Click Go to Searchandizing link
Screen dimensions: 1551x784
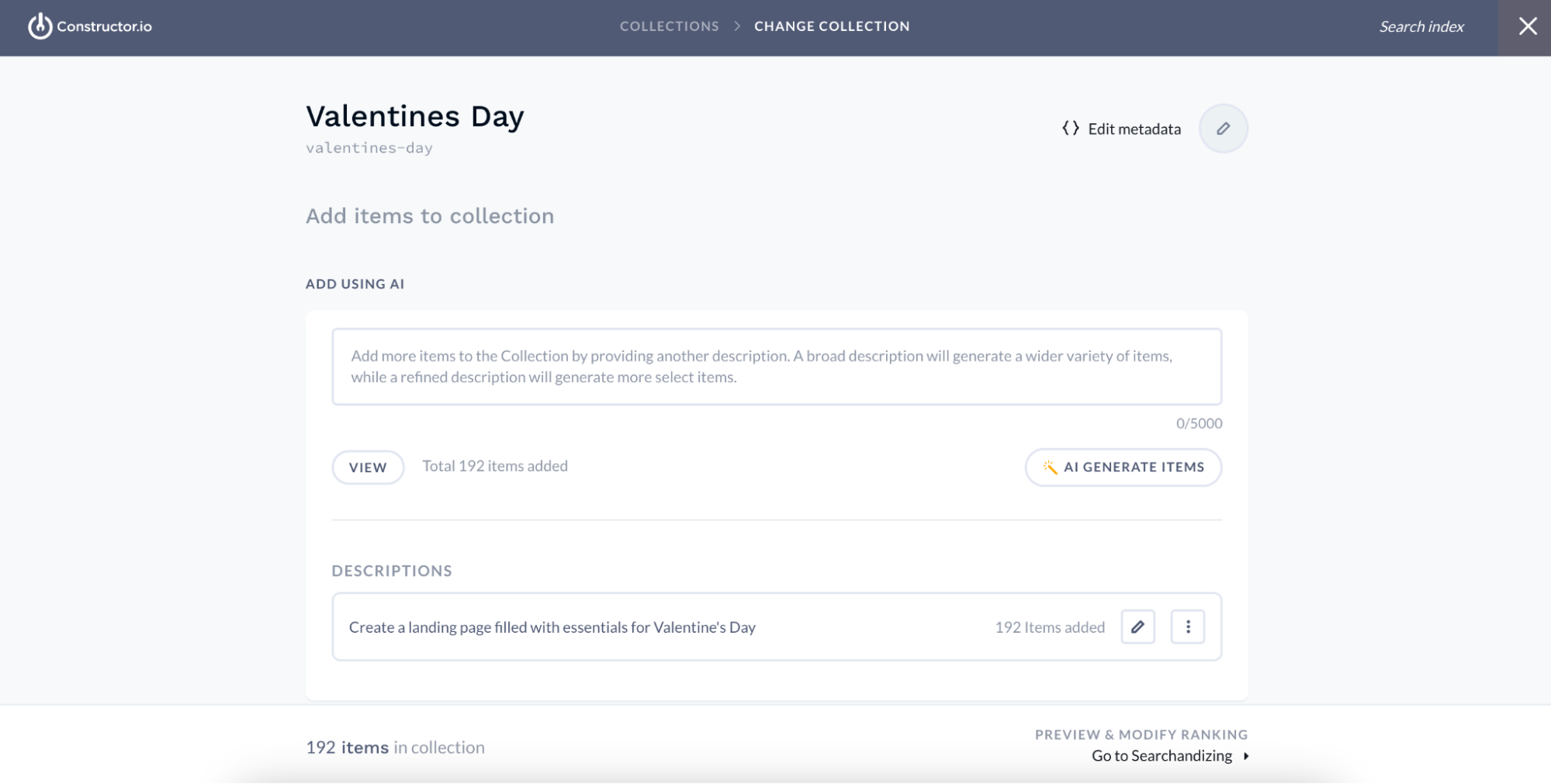[1162, 756]
